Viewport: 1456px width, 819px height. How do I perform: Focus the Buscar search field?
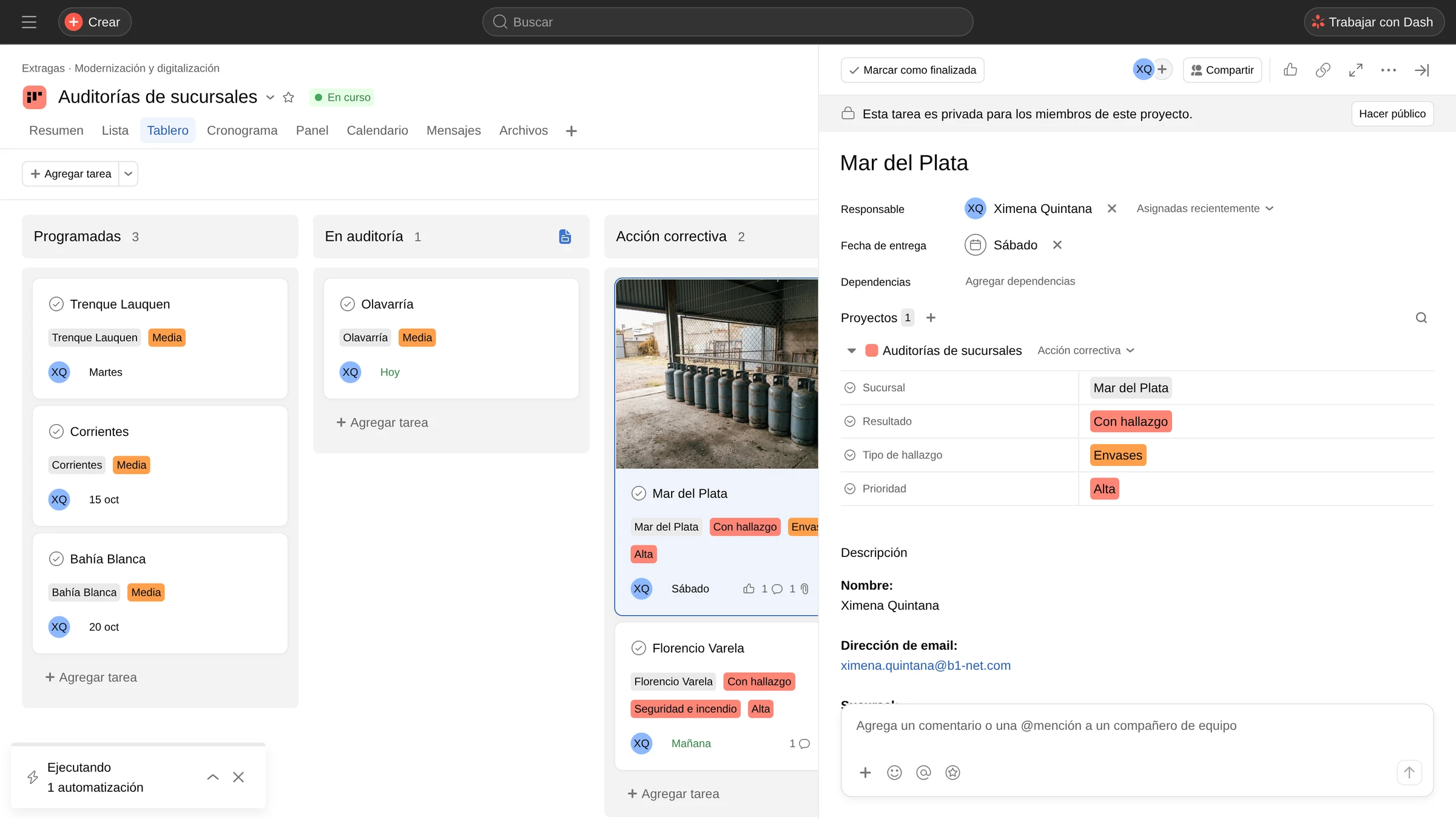[x=728, y=22]
